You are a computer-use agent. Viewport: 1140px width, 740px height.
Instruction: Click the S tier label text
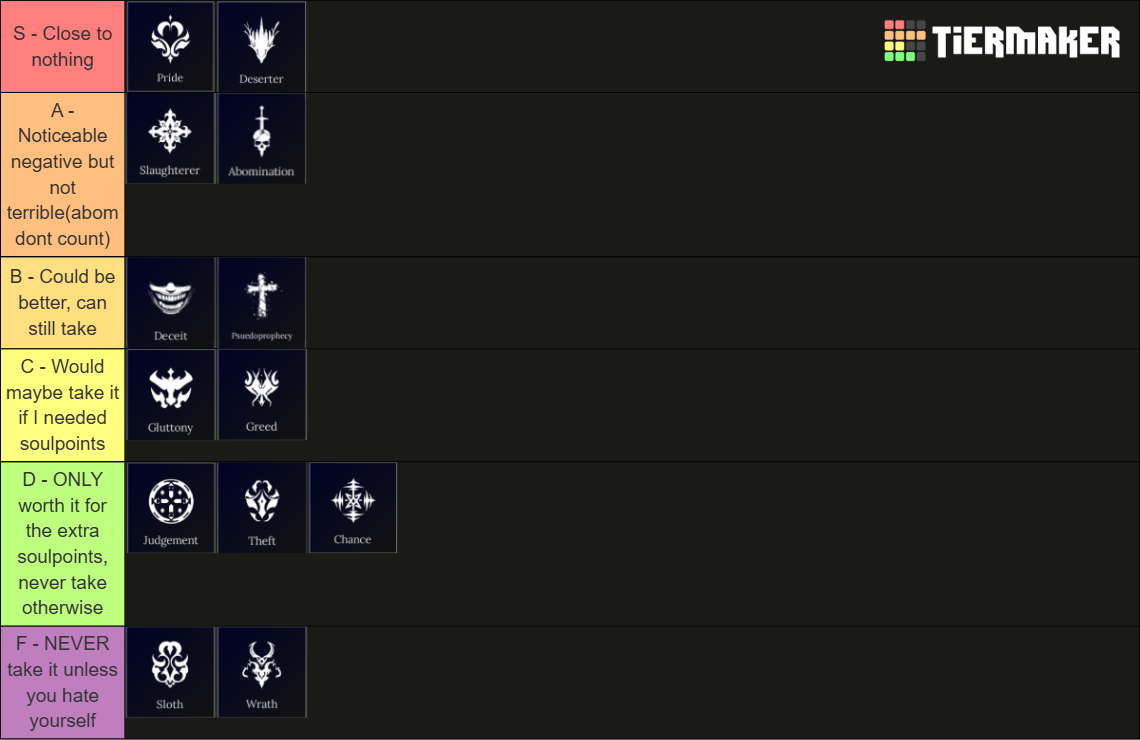tap(62, 46)
